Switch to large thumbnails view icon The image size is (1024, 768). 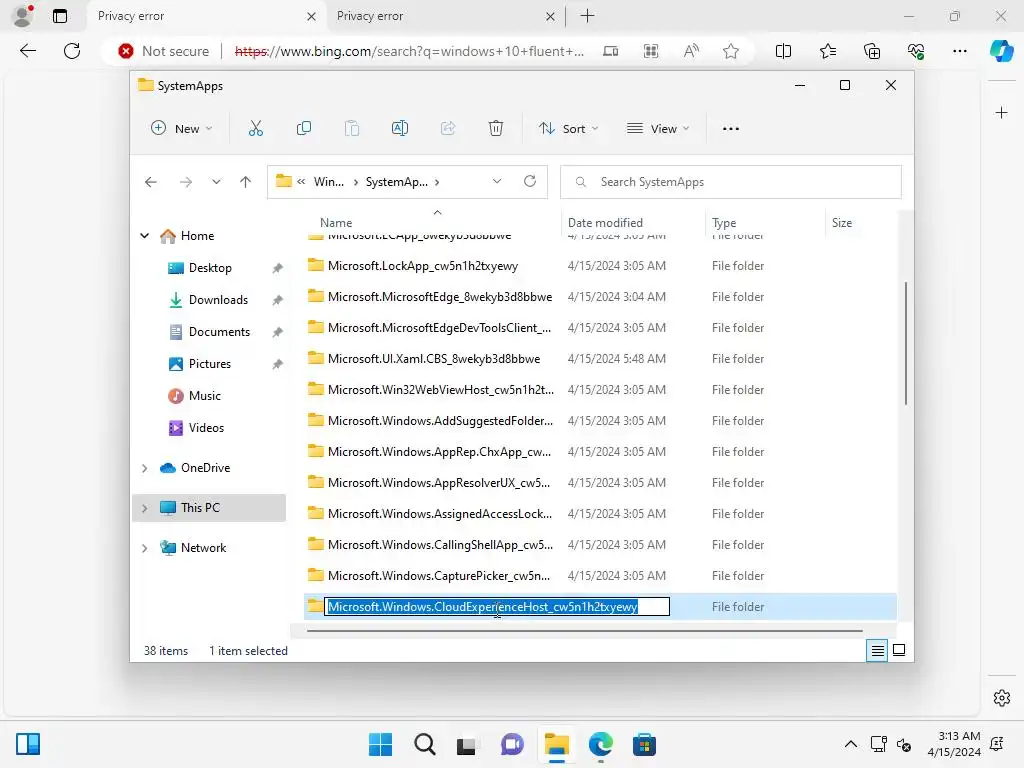[899, 650]
